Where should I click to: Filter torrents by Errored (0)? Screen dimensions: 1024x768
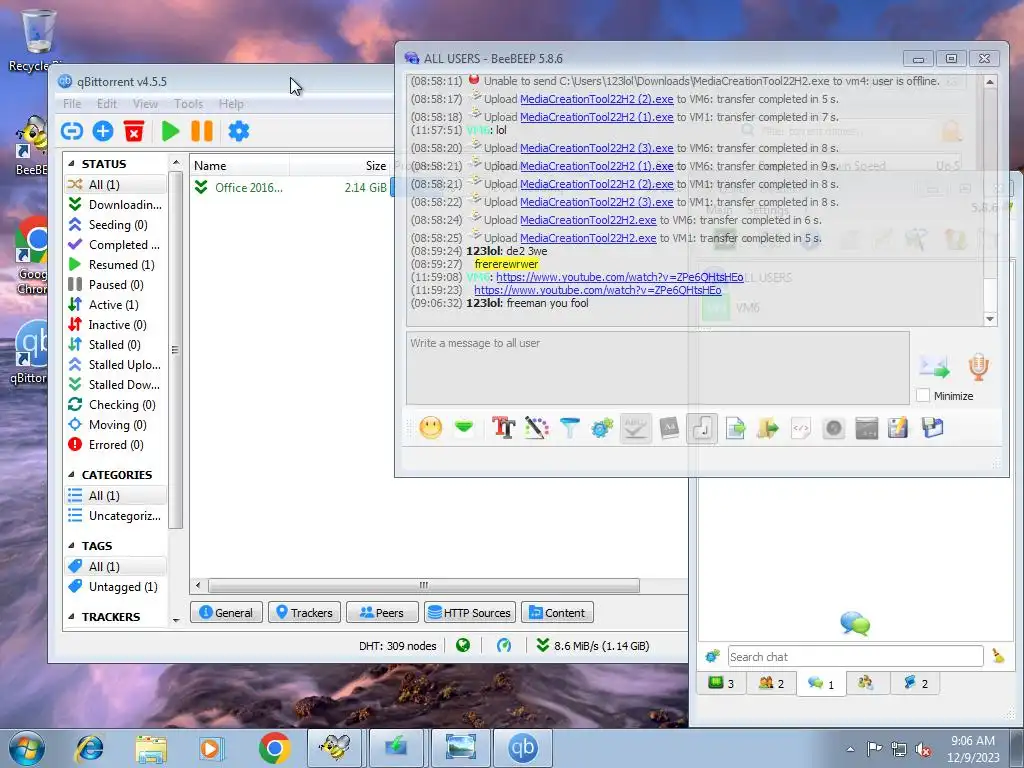point(116,445)
